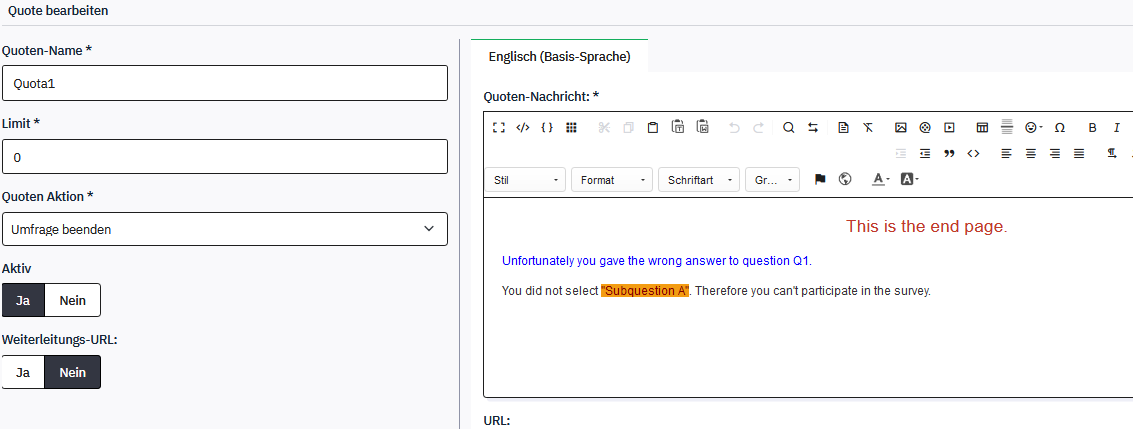The width and height of the screenshot is (1133, 429).
Task: Insert an image into the message
Action: pos(900,127)
